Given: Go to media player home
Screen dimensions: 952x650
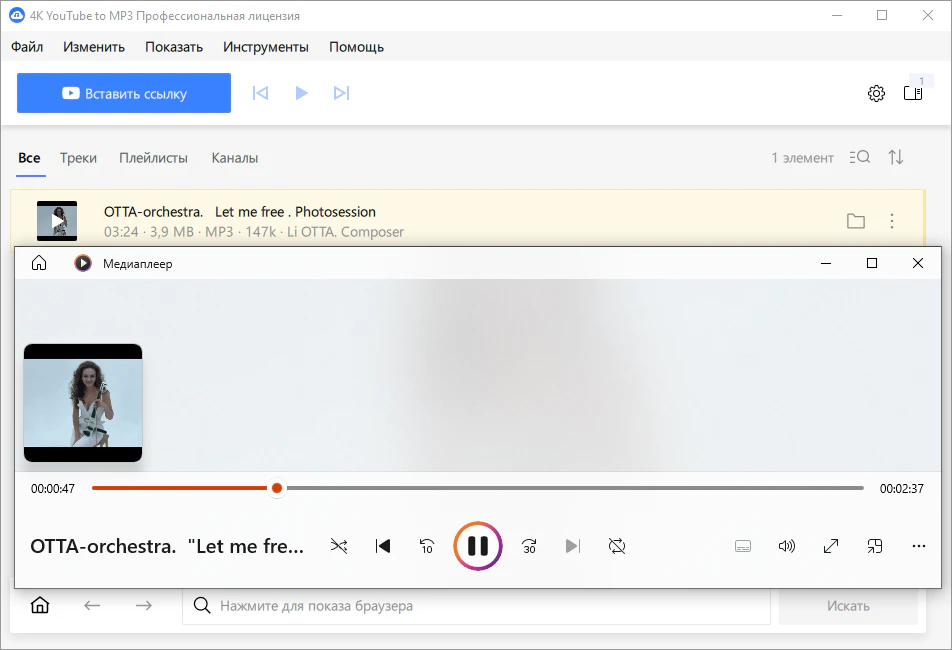Looking at the screenshot, I should (39, 263).
